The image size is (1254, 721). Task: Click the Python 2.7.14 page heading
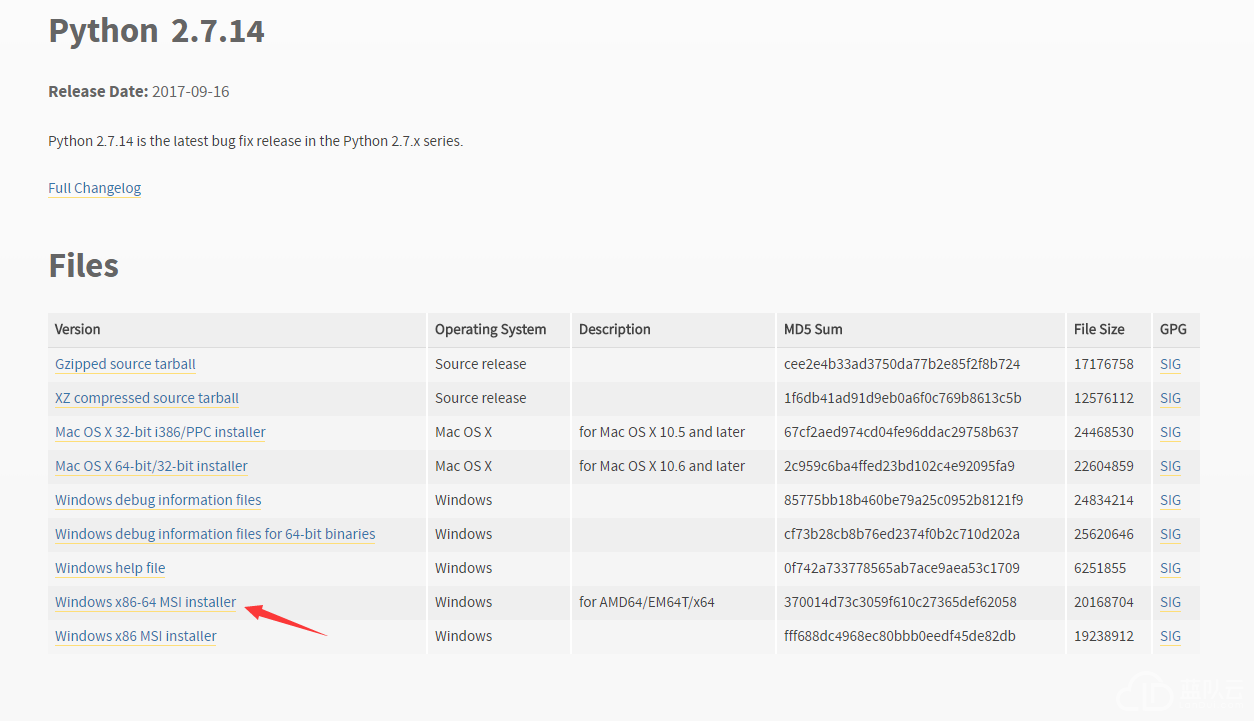pos(156,31)
